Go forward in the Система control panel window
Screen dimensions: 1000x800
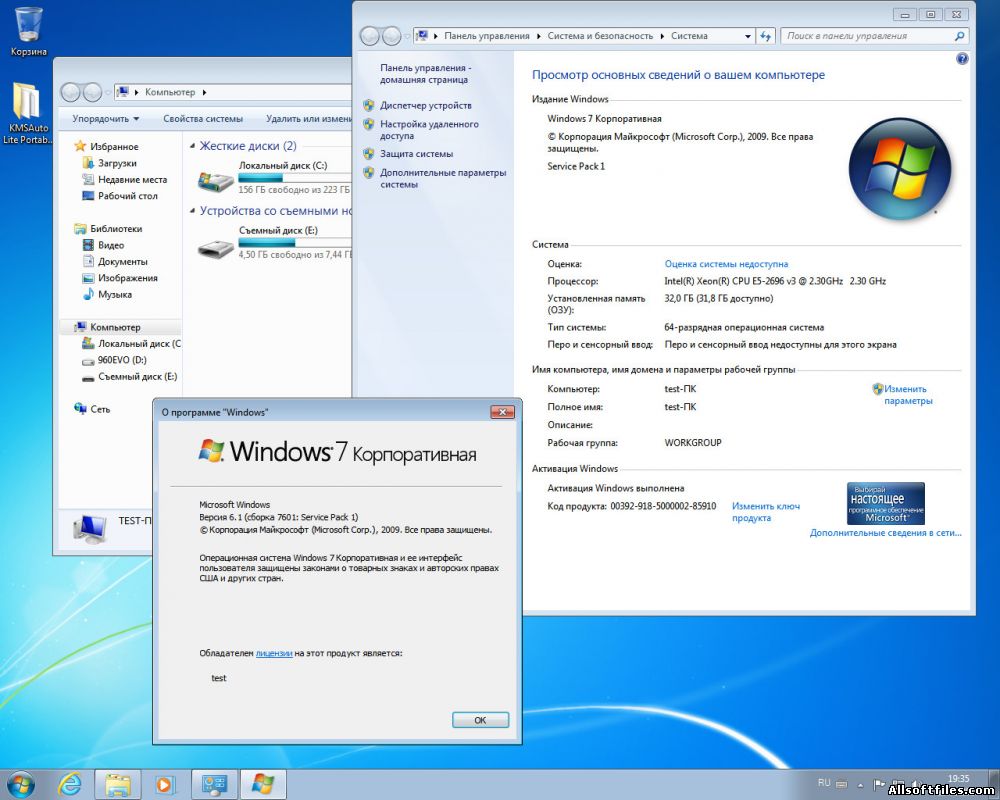pyautogui.click(x=391, y=36)
